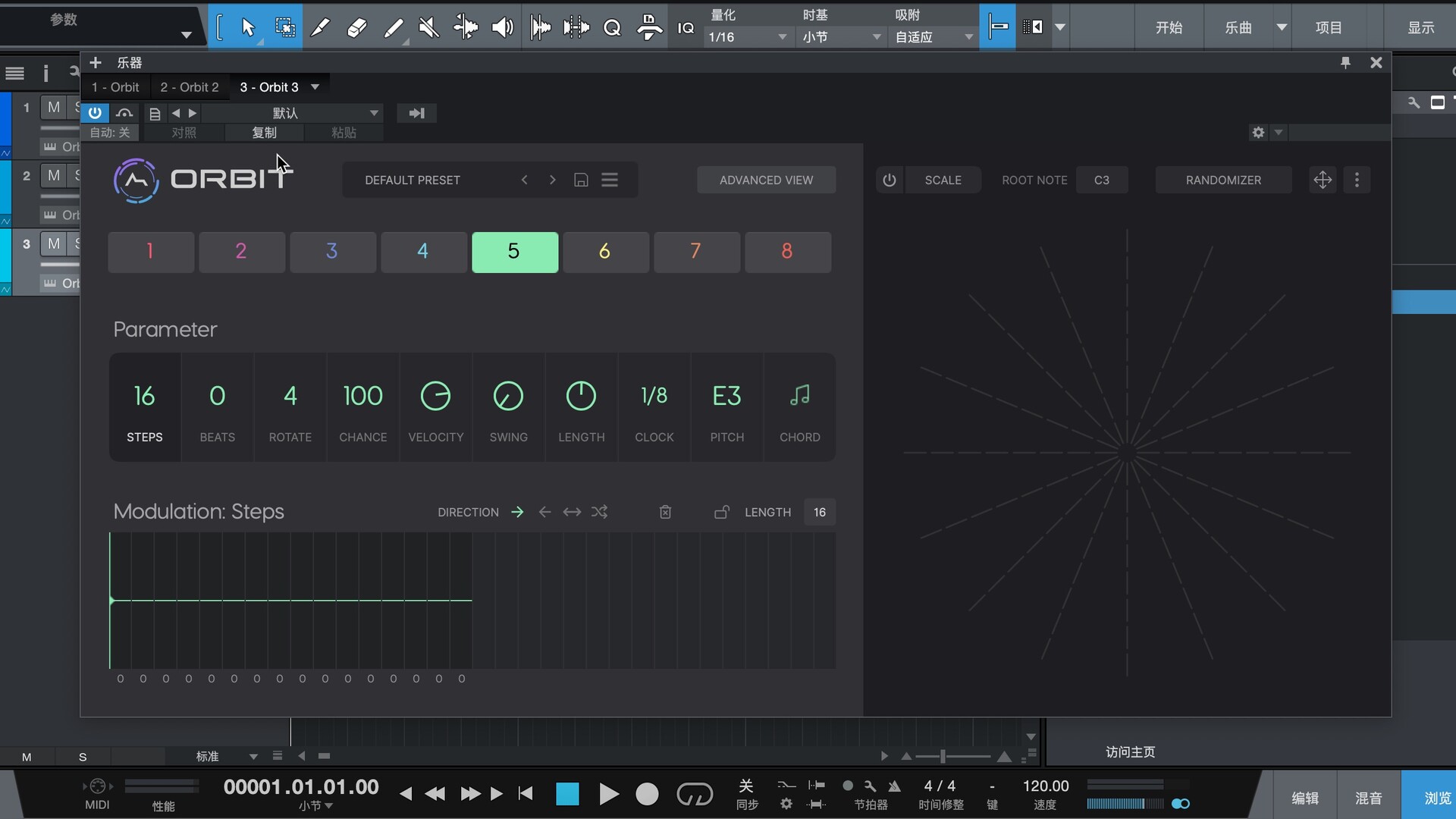
Task: Set modulation direction to ping-pong
Action: point(572,512)
